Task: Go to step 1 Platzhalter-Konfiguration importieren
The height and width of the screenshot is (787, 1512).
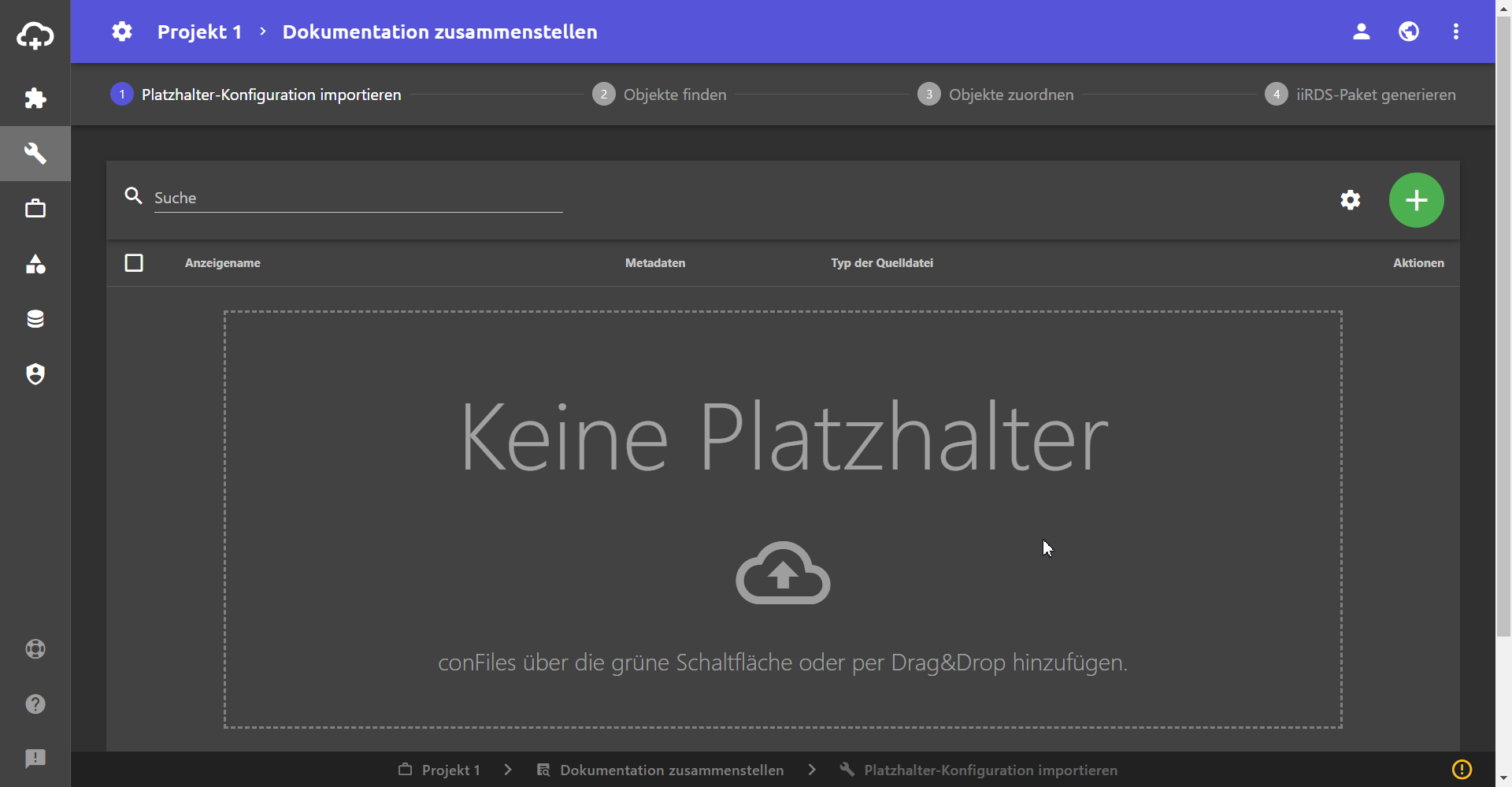Action: coord(256,95)
